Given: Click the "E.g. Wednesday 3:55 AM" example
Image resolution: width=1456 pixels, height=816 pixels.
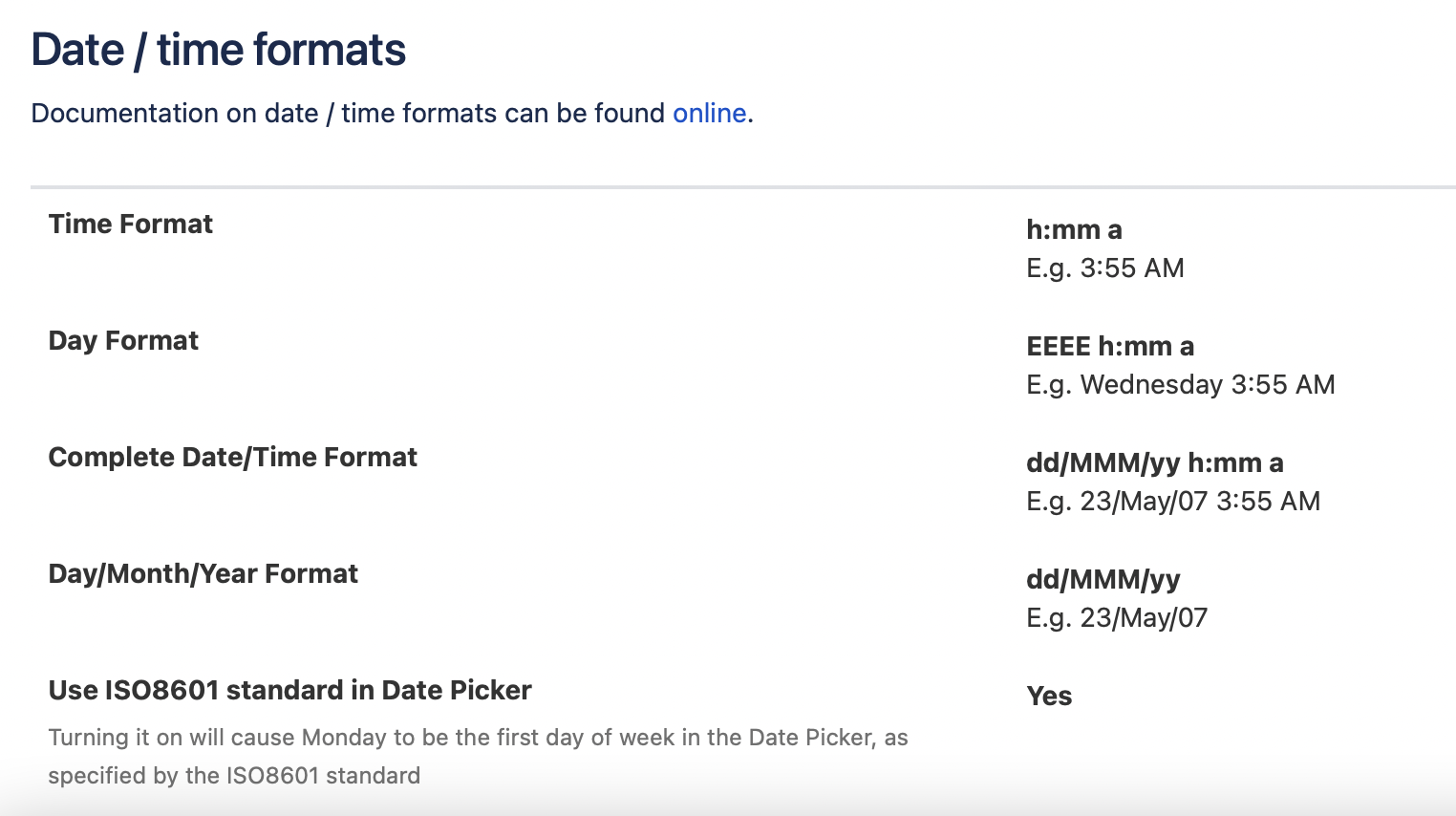Looking at the screenshot, I should (1180, 384).
